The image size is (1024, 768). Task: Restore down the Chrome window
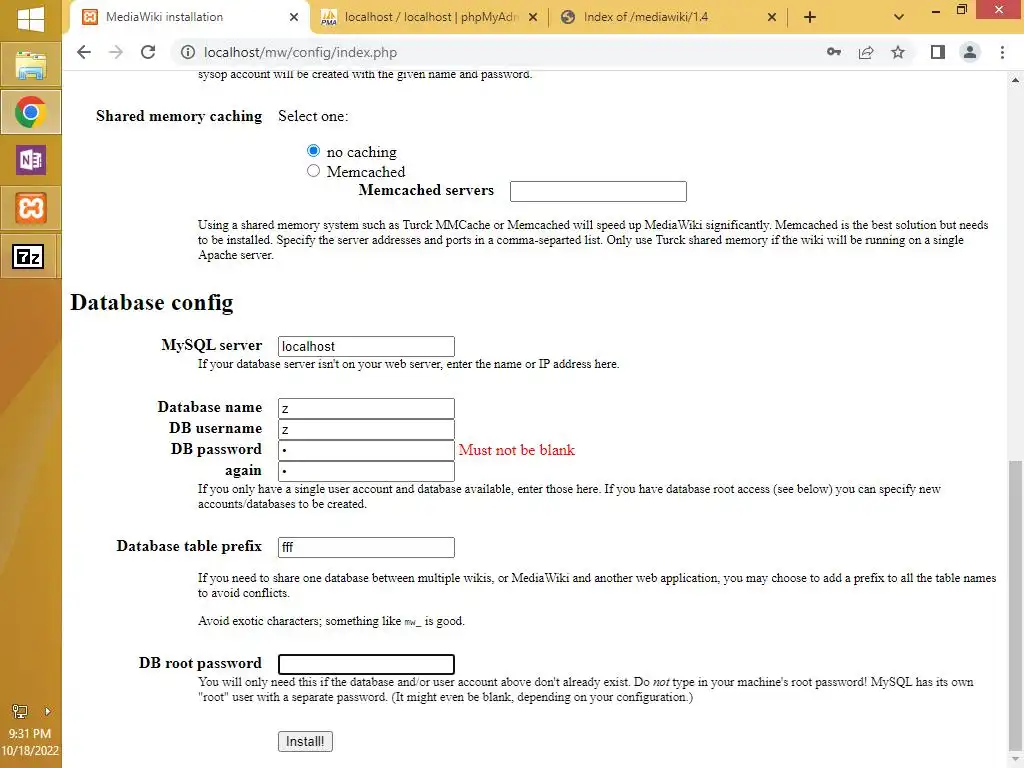tap(961, 9)
